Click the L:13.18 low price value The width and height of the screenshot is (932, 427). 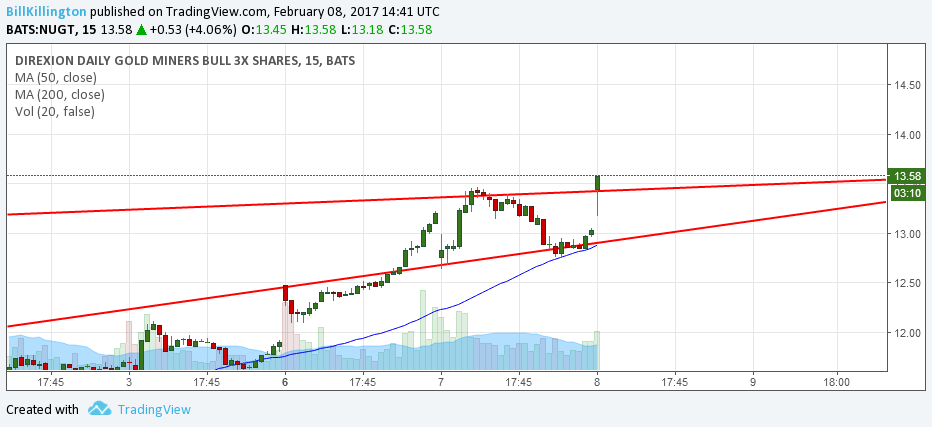pos(361,29)
